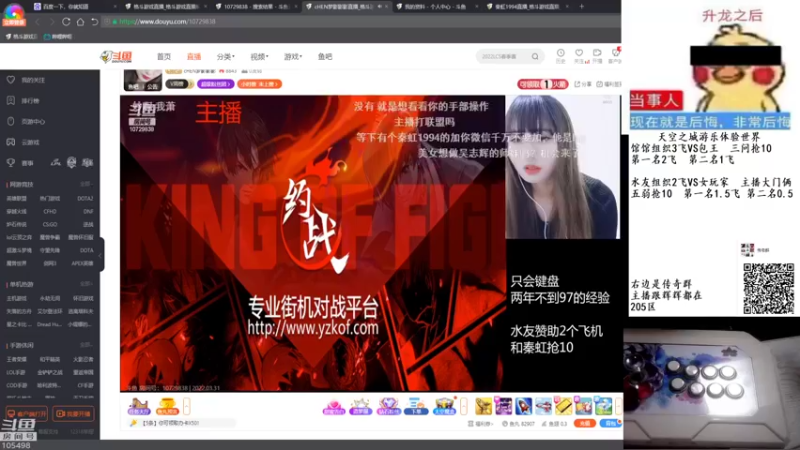Expand 全部 for the 单机热游 section

pyautogui.click(x=86, y=284)
